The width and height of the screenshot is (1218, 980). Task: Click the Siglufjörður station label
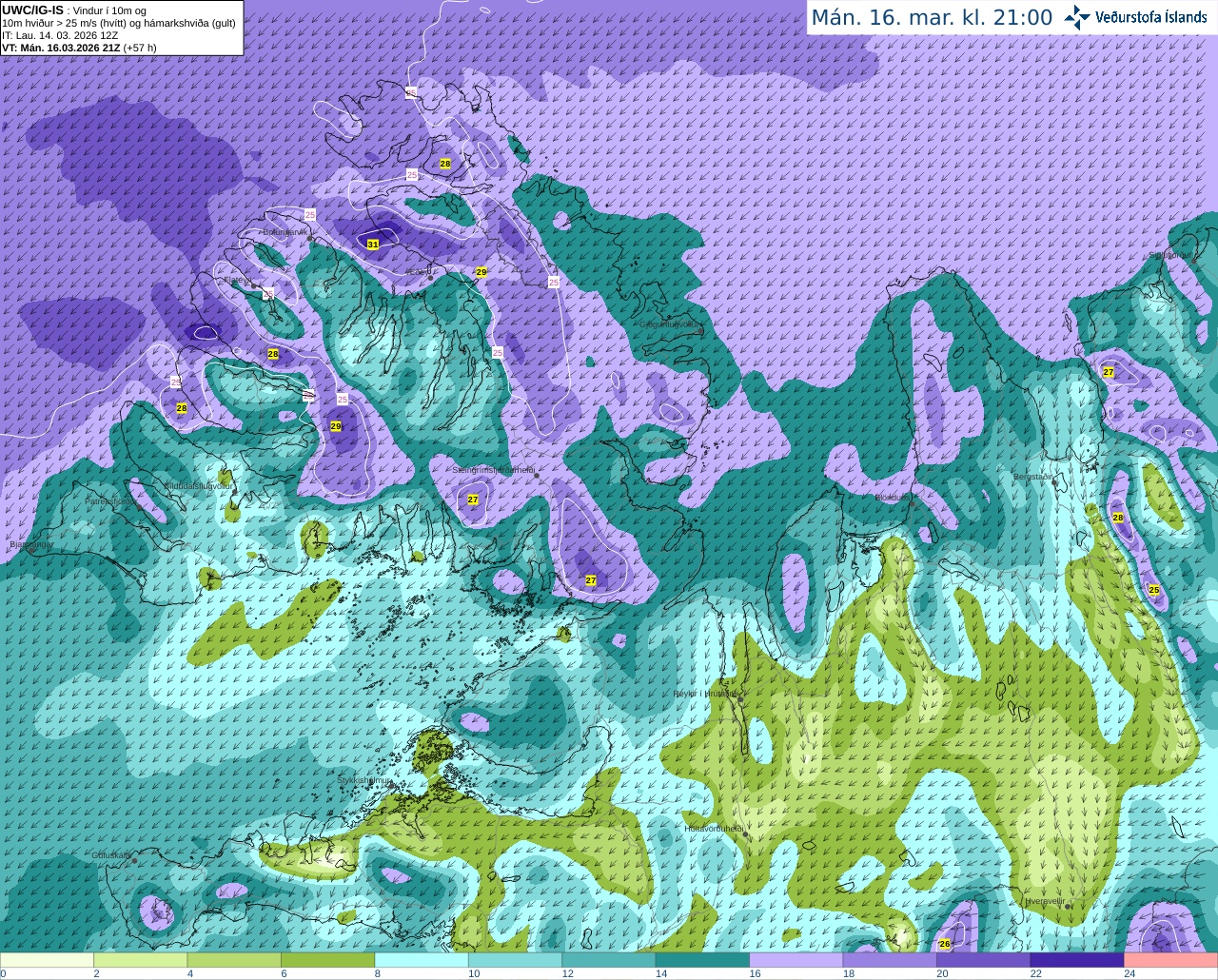(x=1169, y=255)
